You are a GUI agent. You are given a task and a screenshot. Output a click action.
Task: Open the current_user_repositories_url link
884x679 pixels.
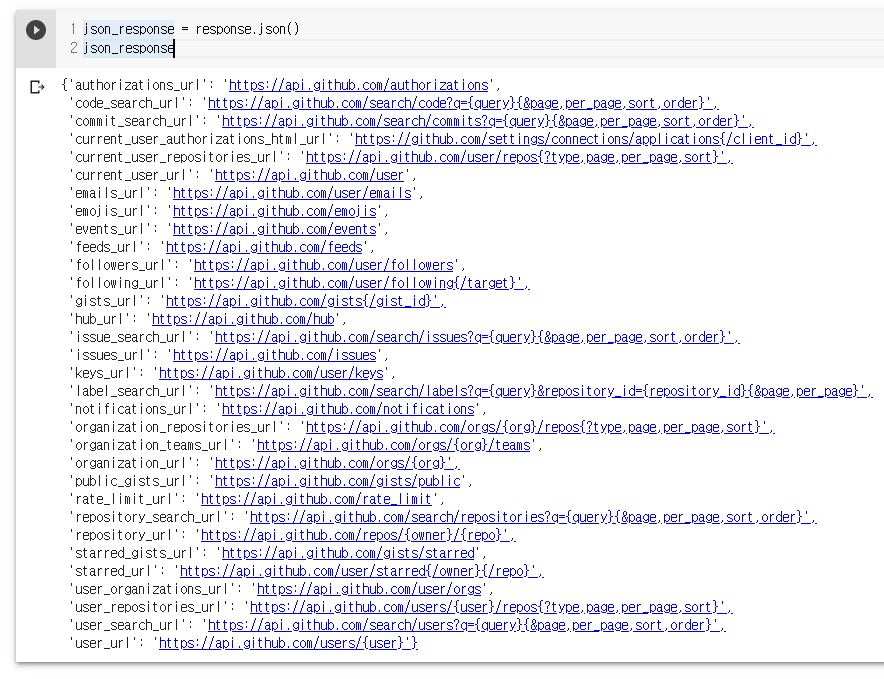click(519, 157)
